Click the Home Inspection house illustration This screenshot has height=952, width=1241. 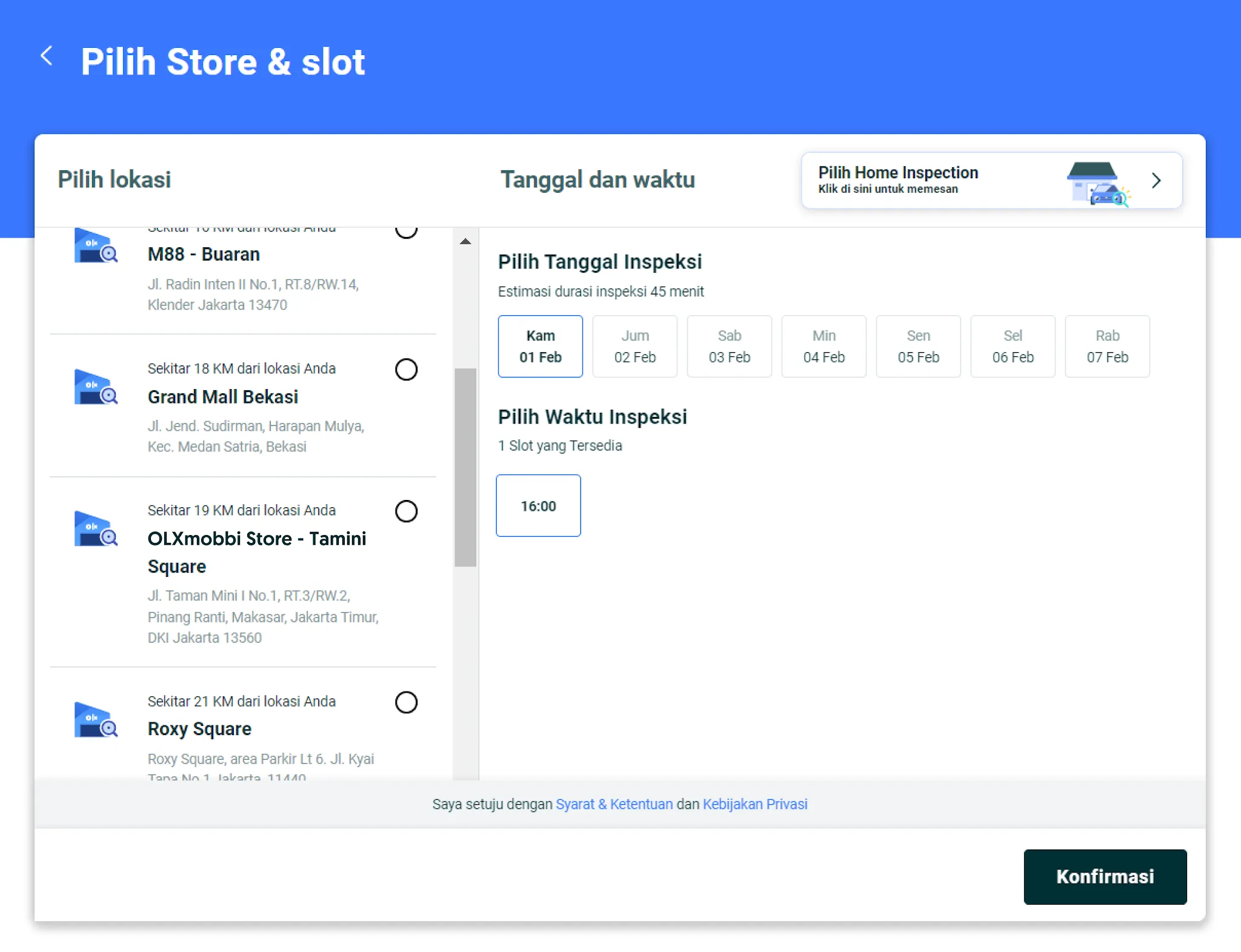point(1099,184)
